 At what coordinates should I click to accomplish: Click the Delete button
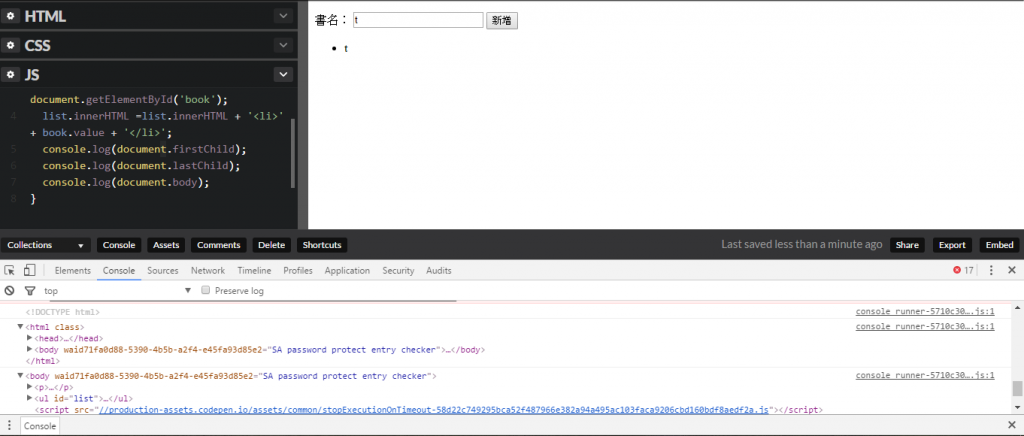pos(272,245)
